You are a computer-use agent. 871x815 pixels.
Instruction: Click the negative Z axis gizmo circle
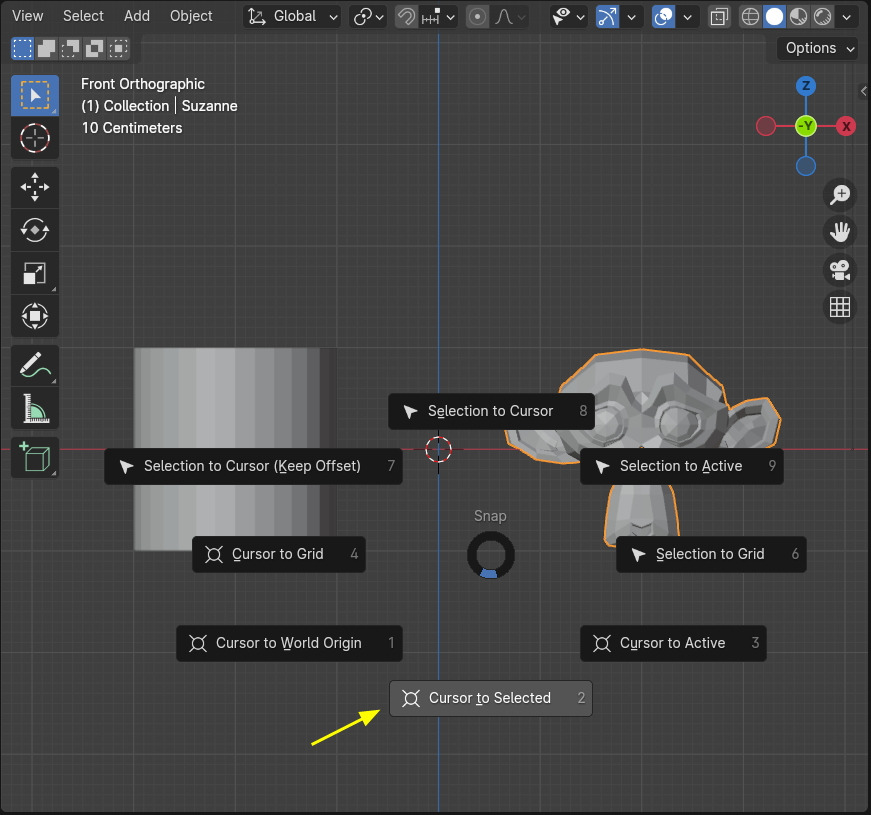[x=806, y=166]
